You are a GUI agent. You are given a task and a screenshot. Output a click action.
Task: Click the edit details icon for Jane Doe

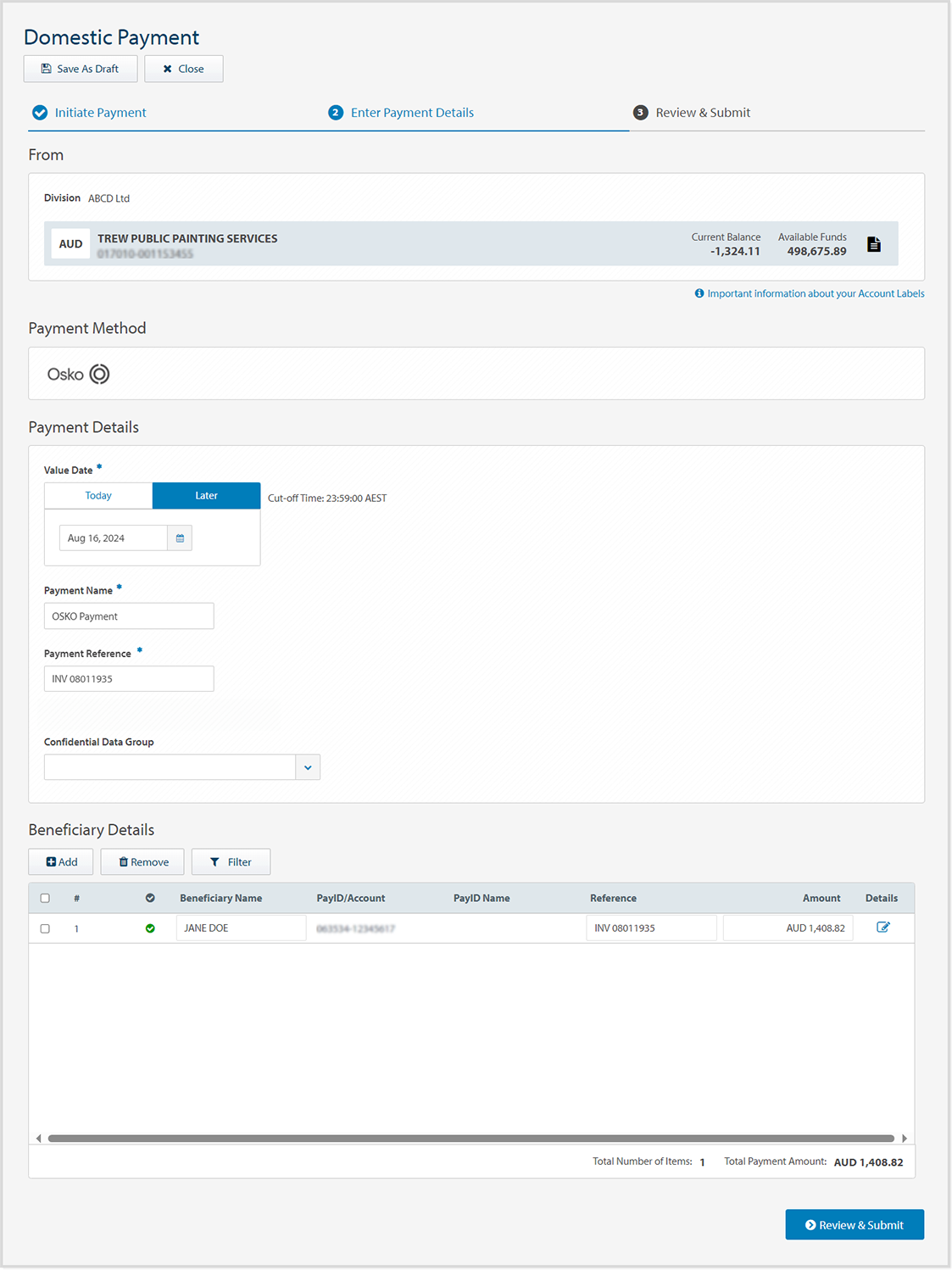(882, 927)
